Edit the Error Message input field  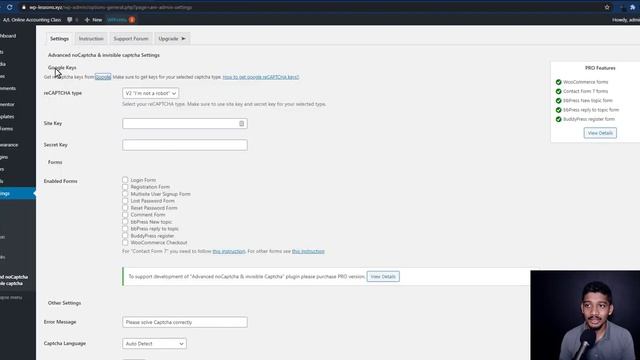[x=184, y=322]
